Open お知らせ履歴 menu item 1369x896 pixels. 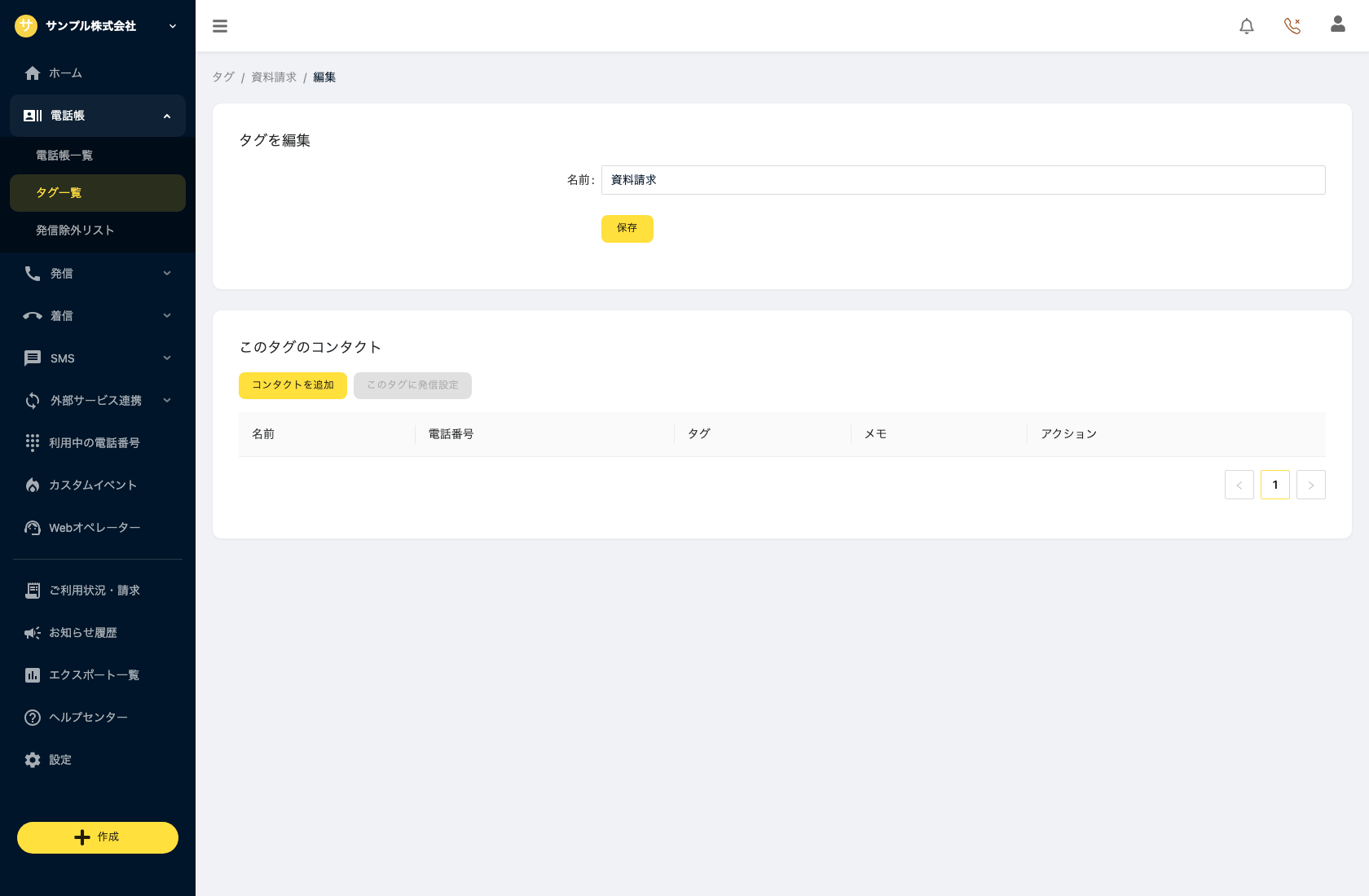[98, 633]
